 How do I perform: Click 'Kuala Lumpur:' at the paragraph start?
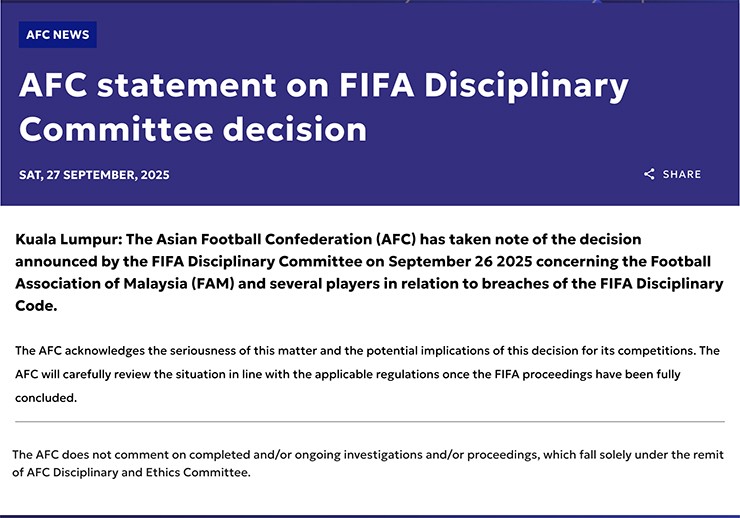pos(69,240)
